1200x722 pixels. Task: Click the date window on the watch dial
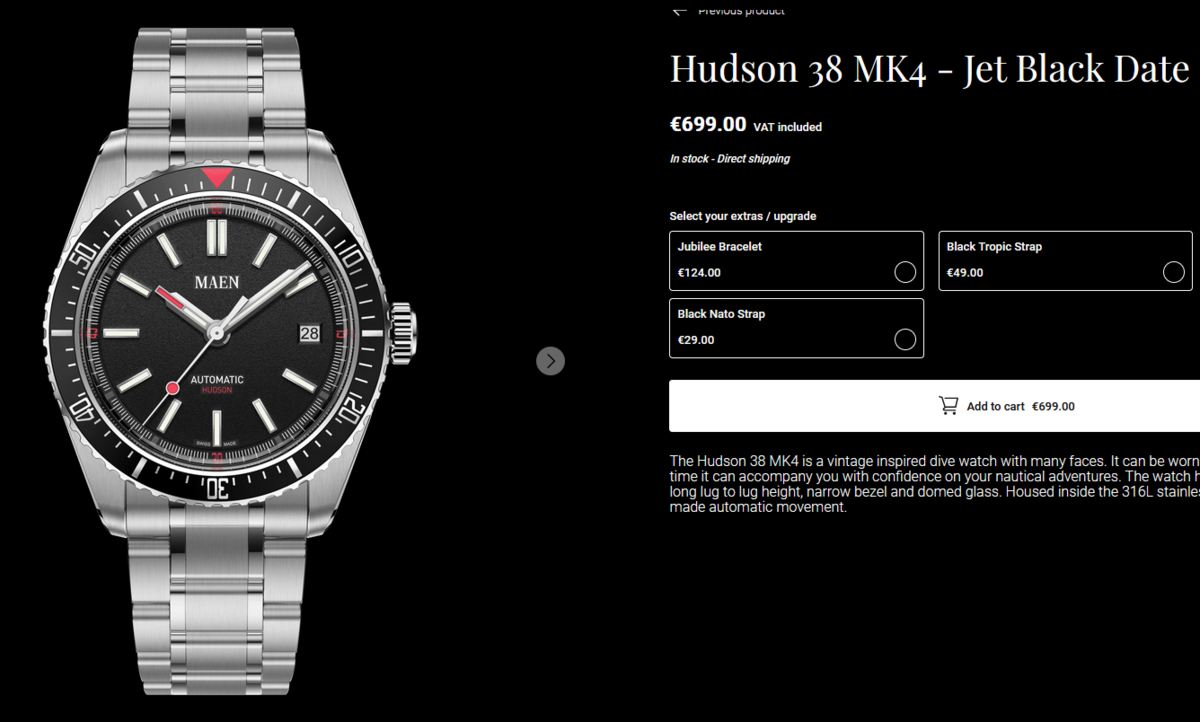(308, 333)
